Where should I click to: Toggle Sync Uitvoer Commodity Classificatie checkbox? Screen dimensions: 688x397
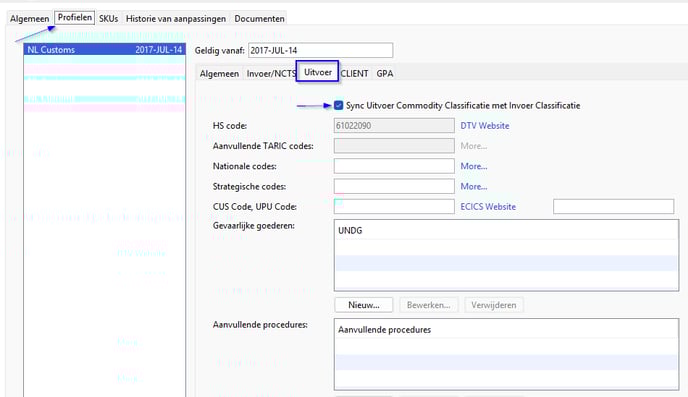point(338,105)
